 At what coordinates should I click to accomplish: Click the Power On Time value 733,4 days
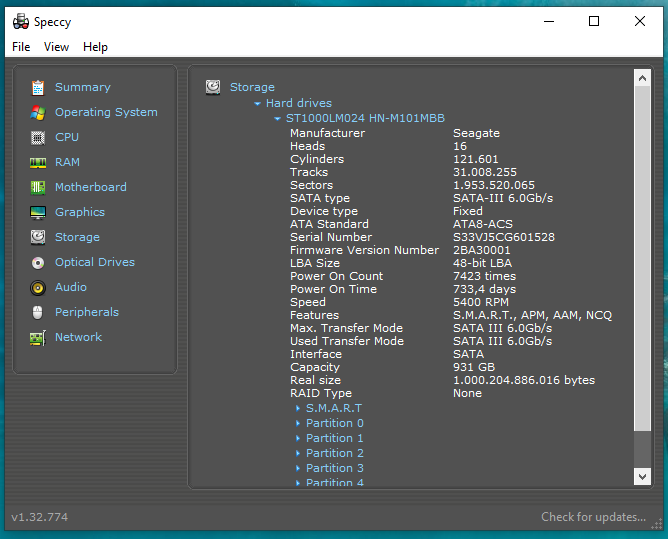point(484,289)
